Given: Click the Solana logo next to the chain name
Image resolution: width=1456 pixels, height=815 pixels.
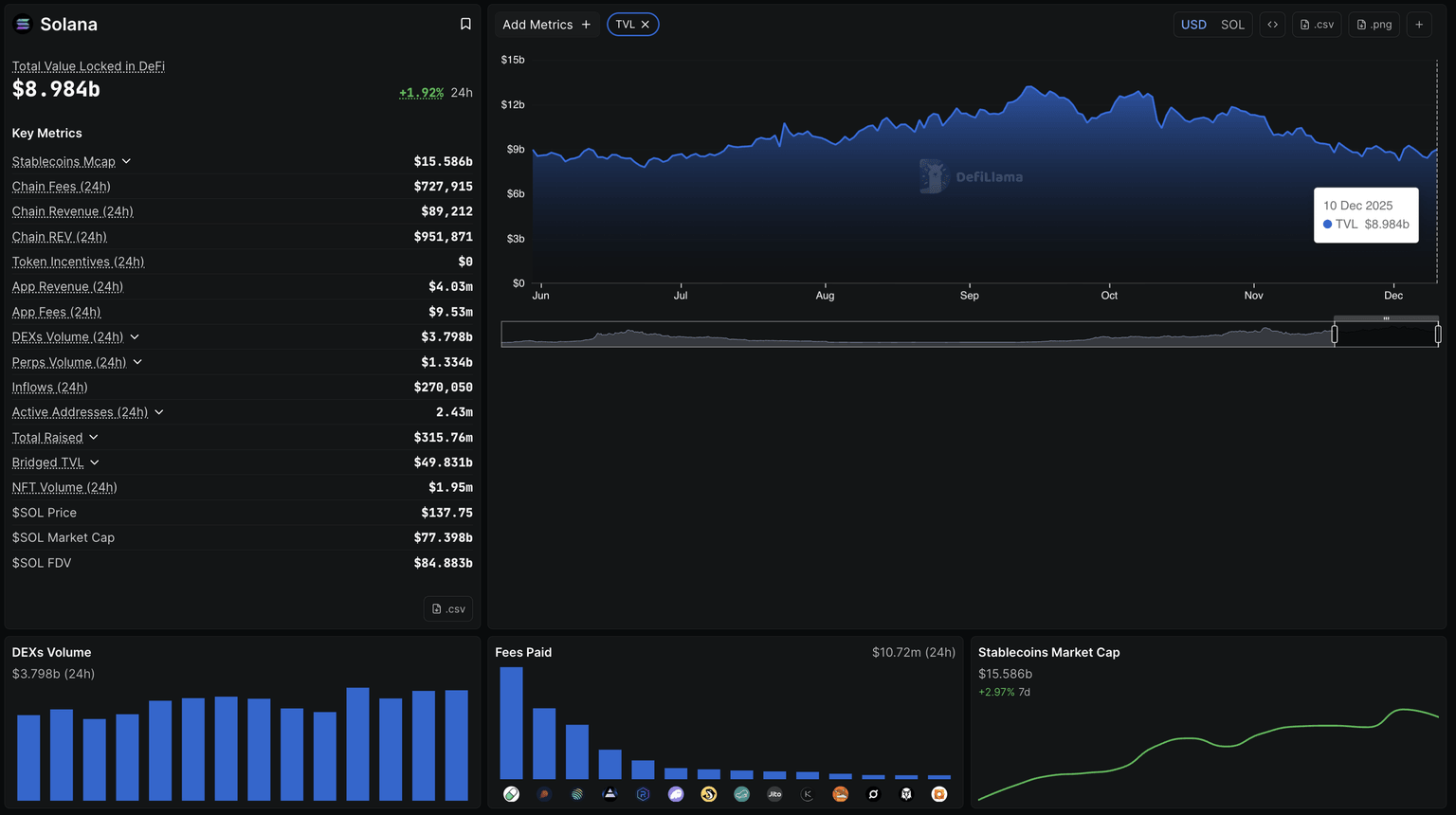Looking at the screenshot, I should click(22, 24).
